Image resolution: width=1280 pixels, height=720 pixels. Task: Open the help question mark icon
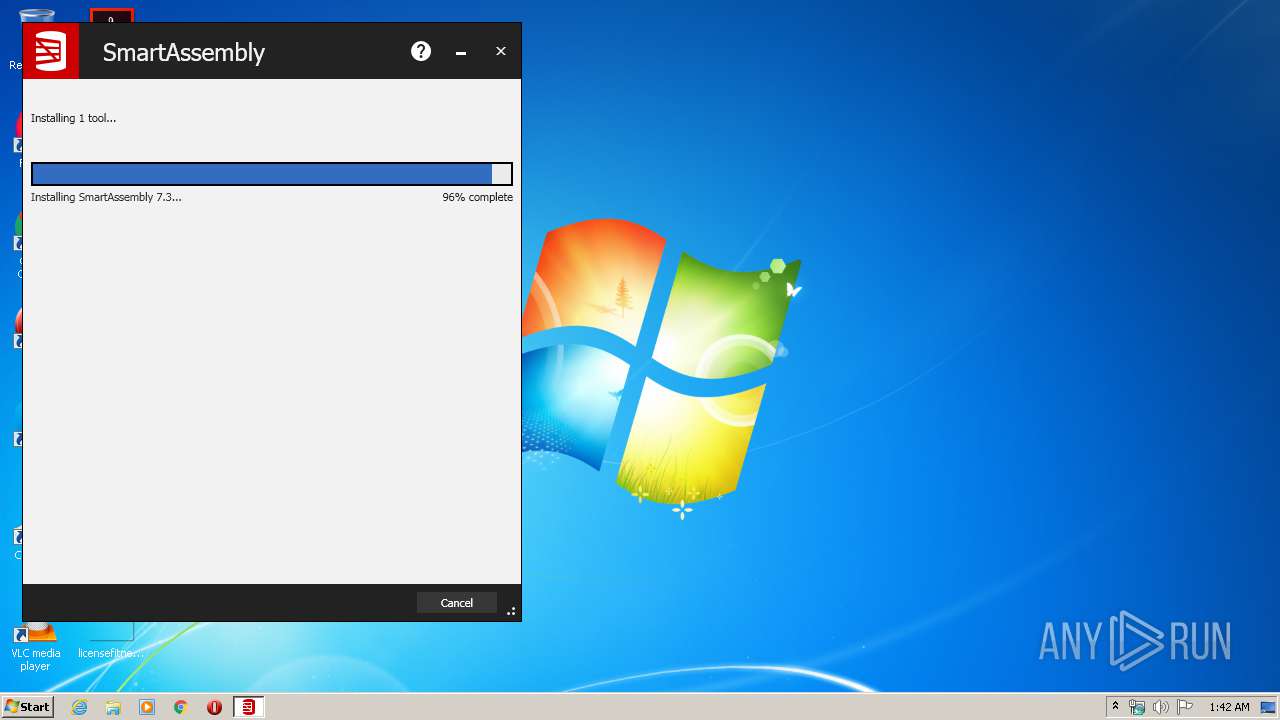coord(421,51)
